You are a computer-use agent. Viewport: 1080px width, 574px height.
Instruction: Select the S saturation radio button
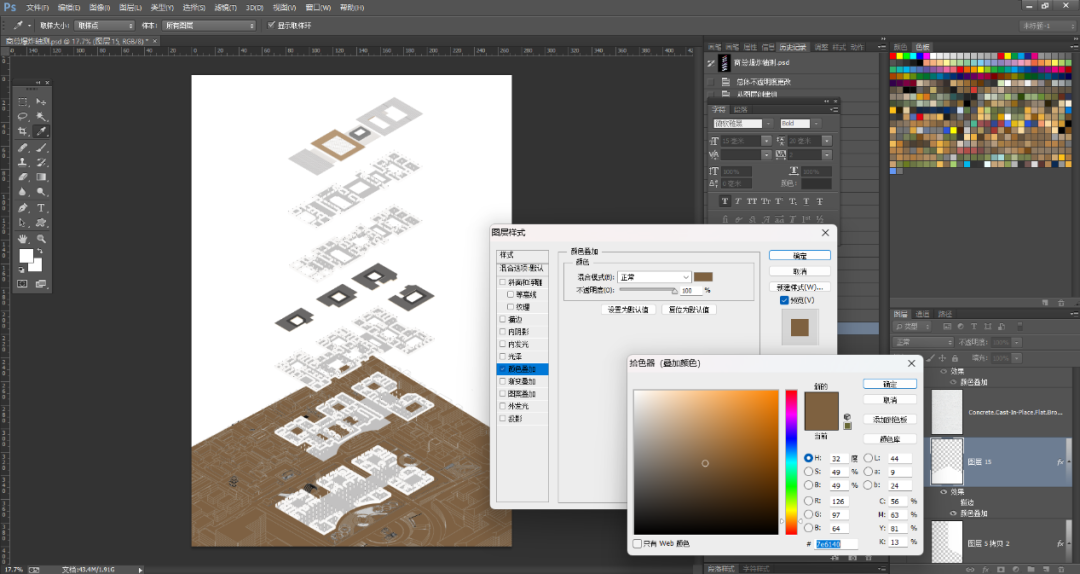(808, 471)
